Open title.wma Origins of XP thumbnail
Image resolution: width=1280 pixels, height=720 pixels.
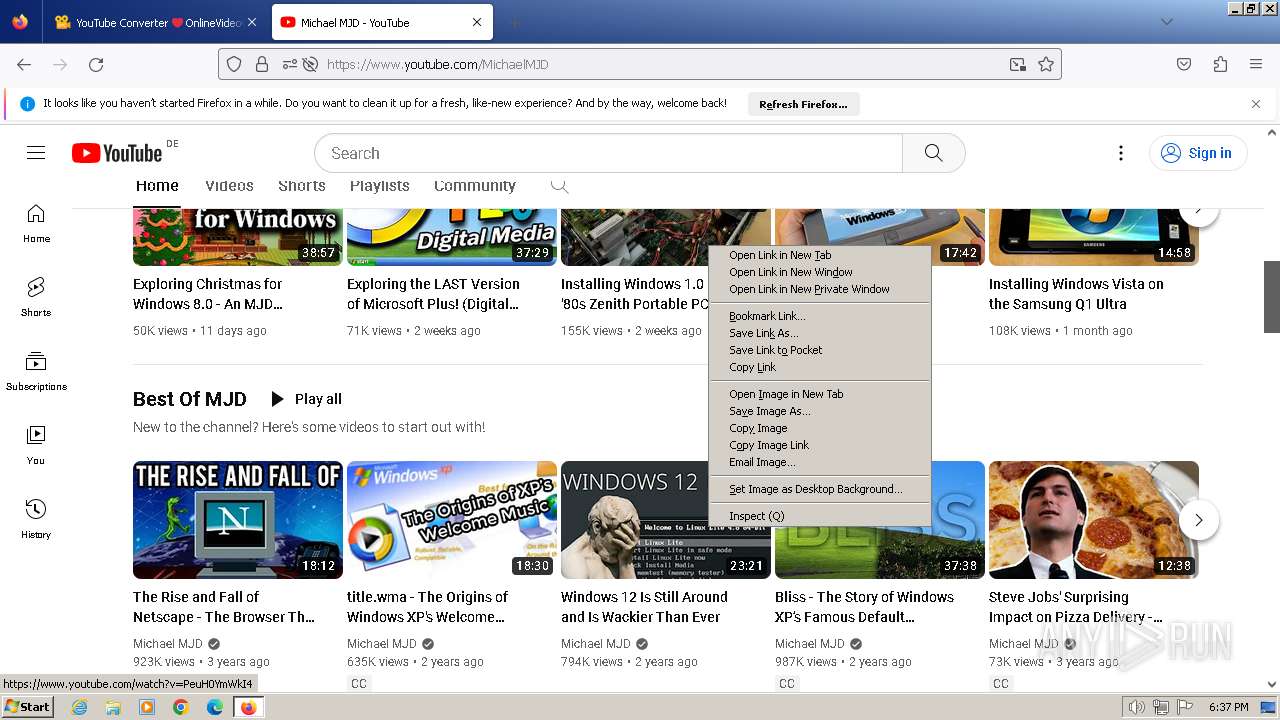[452, 520]
